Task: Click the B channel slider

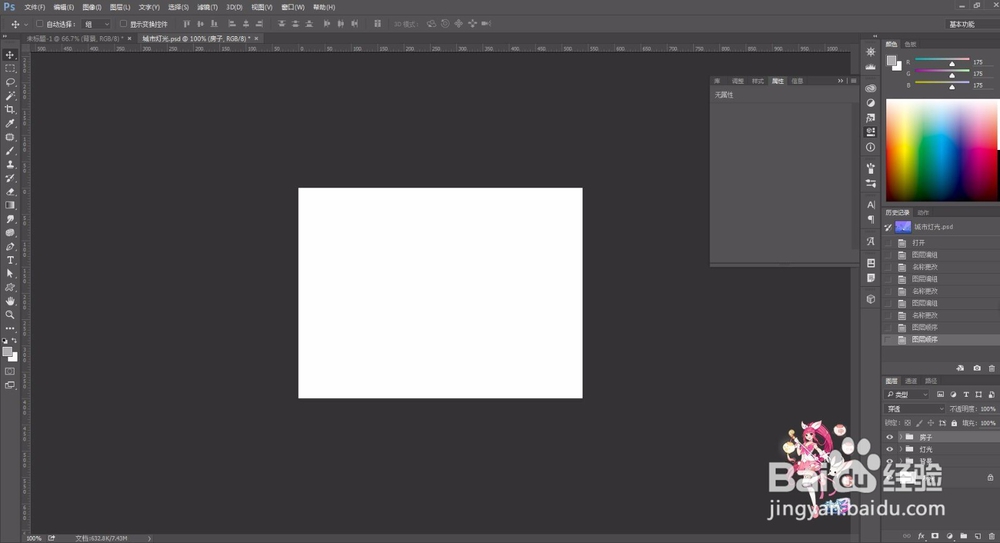Action: pos(943,85)
